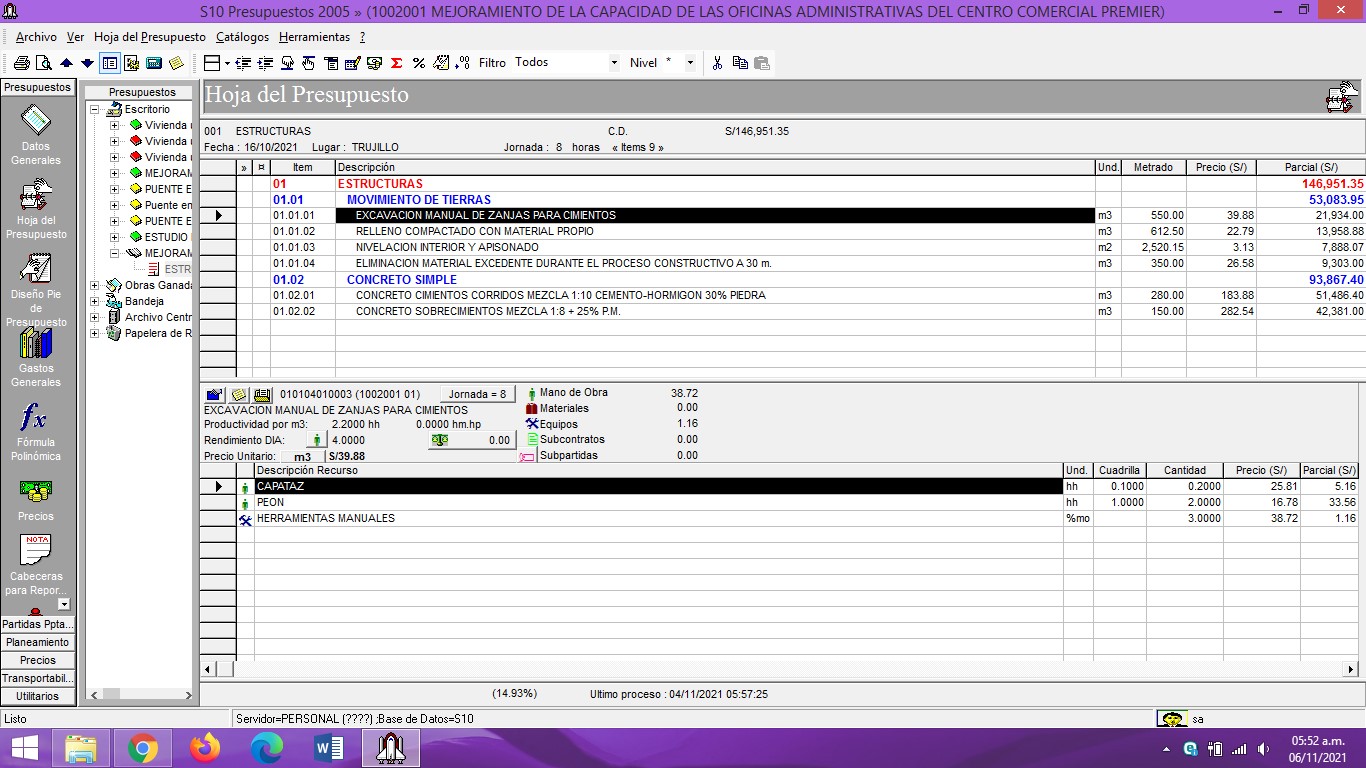
Task: Click the calculator icon in toolbar
Action: click(x=154, y=63)
